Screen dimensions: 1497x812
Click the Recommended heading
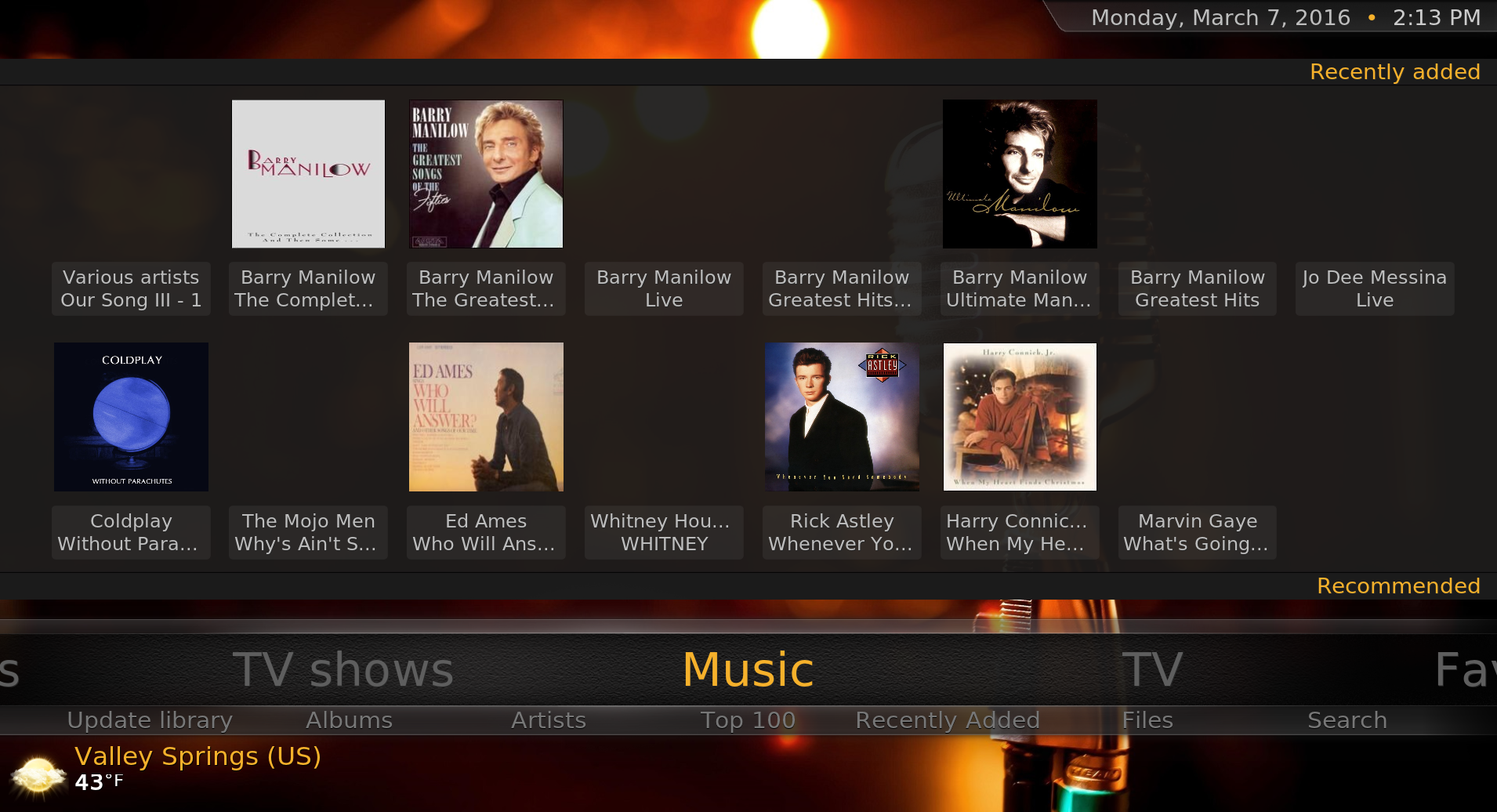coord(1398,585)
